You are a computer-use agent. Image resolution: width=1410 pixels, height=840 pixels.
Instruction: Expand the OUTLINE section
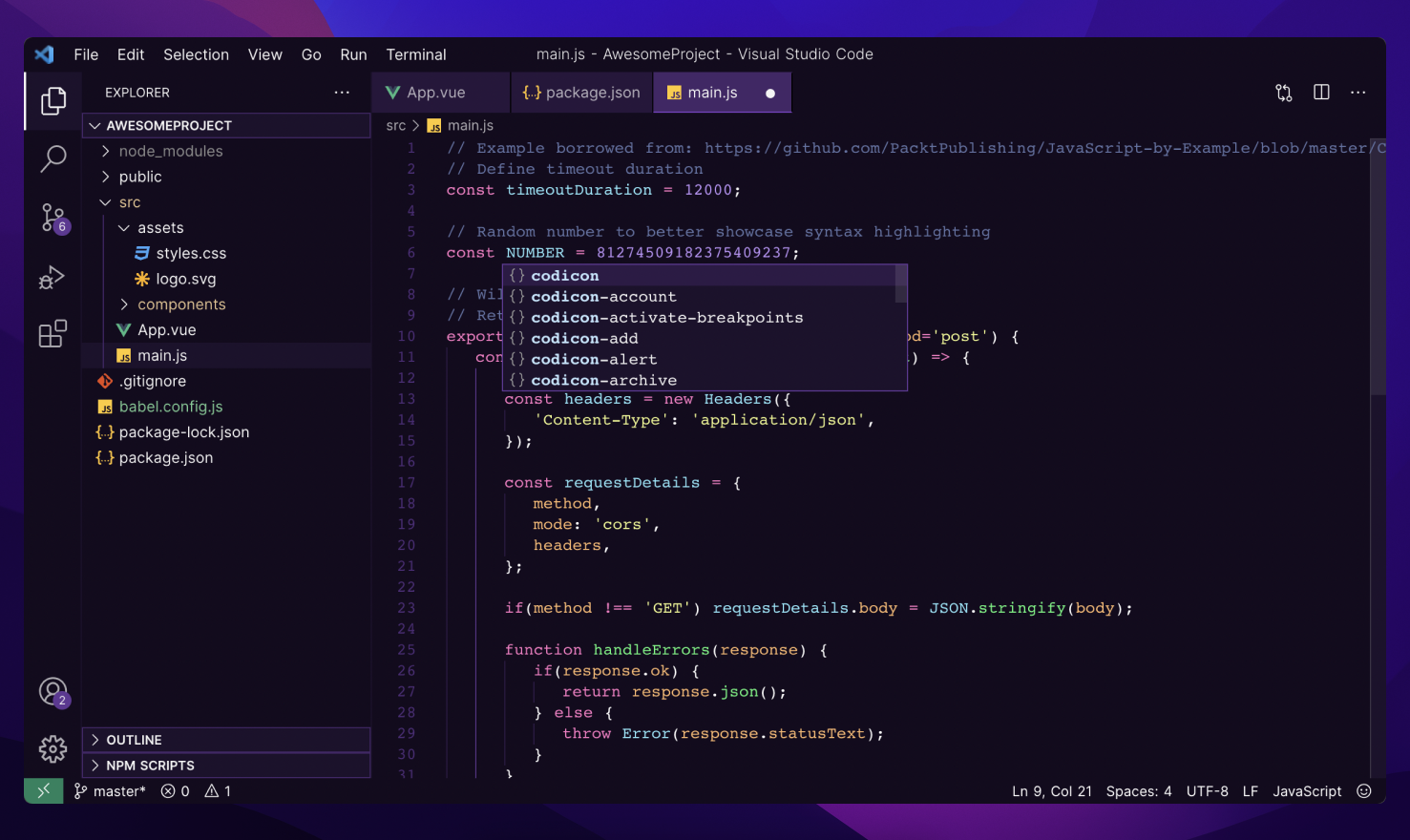pos(227,740)
